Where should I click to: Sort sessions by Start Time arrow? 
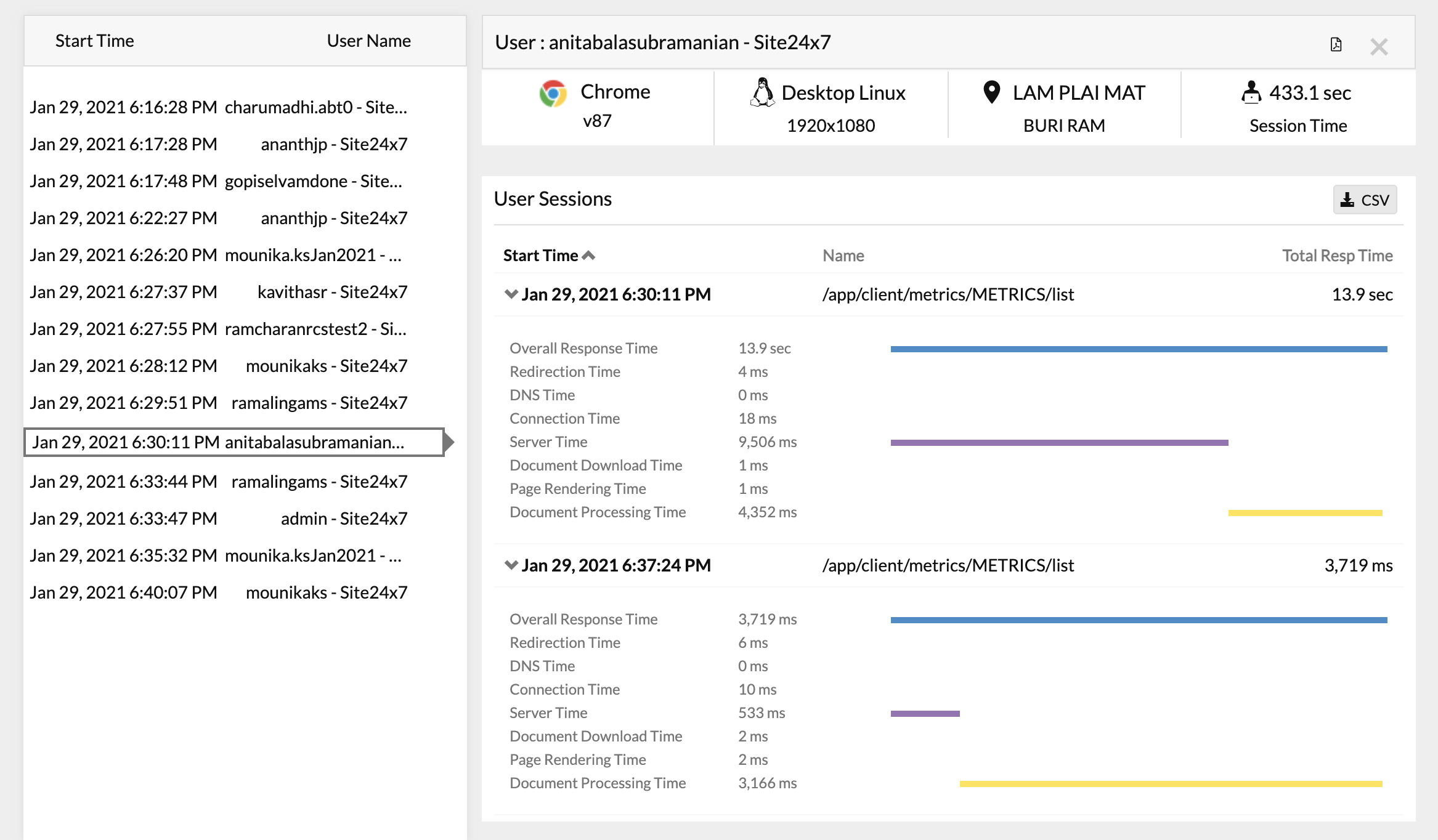588,256
